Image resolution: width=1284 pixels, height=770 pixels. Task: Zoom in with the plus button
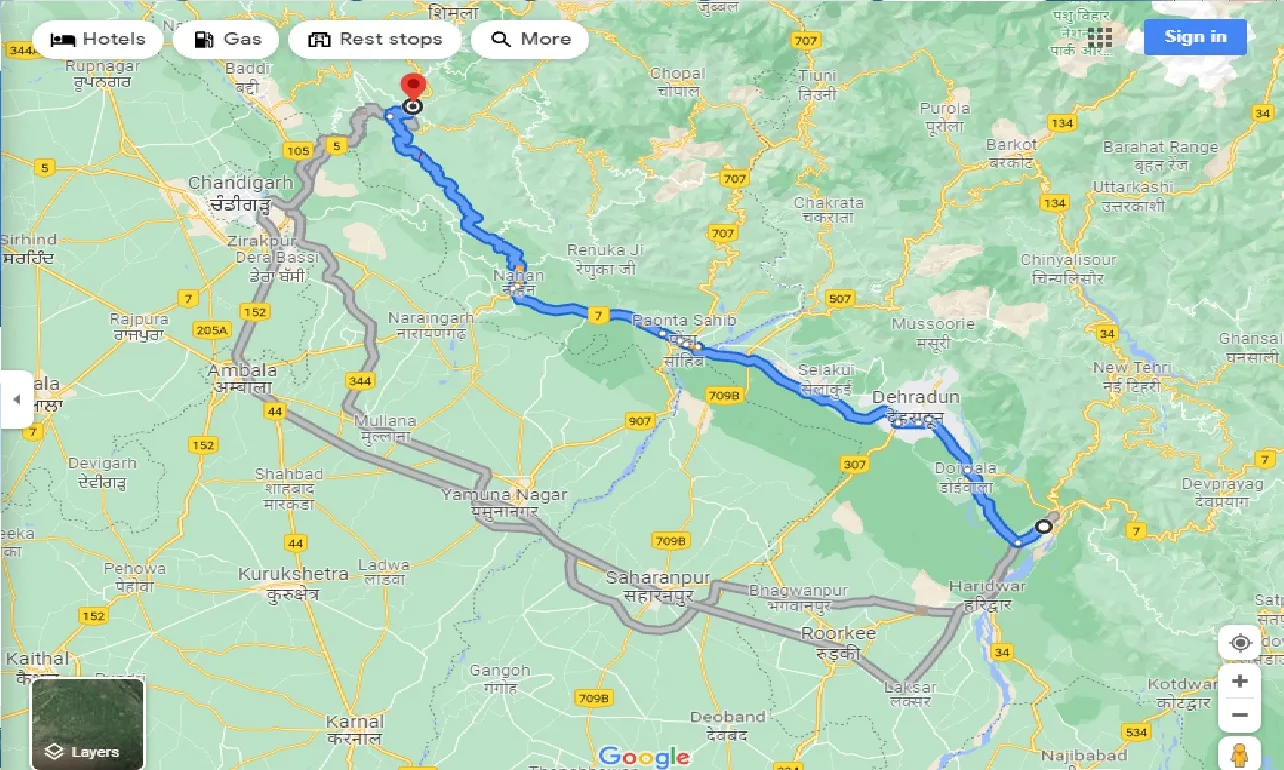point(1240,682)
